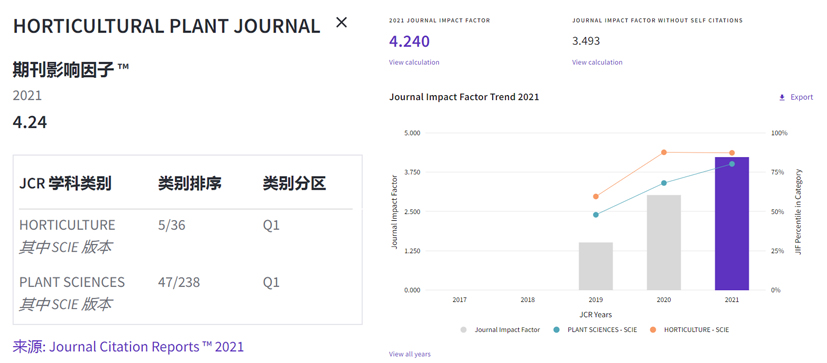This screenshot has width=827, height=363.
Task: Click the 2020 Horticulture orange data point
Action: pos(664,152)
